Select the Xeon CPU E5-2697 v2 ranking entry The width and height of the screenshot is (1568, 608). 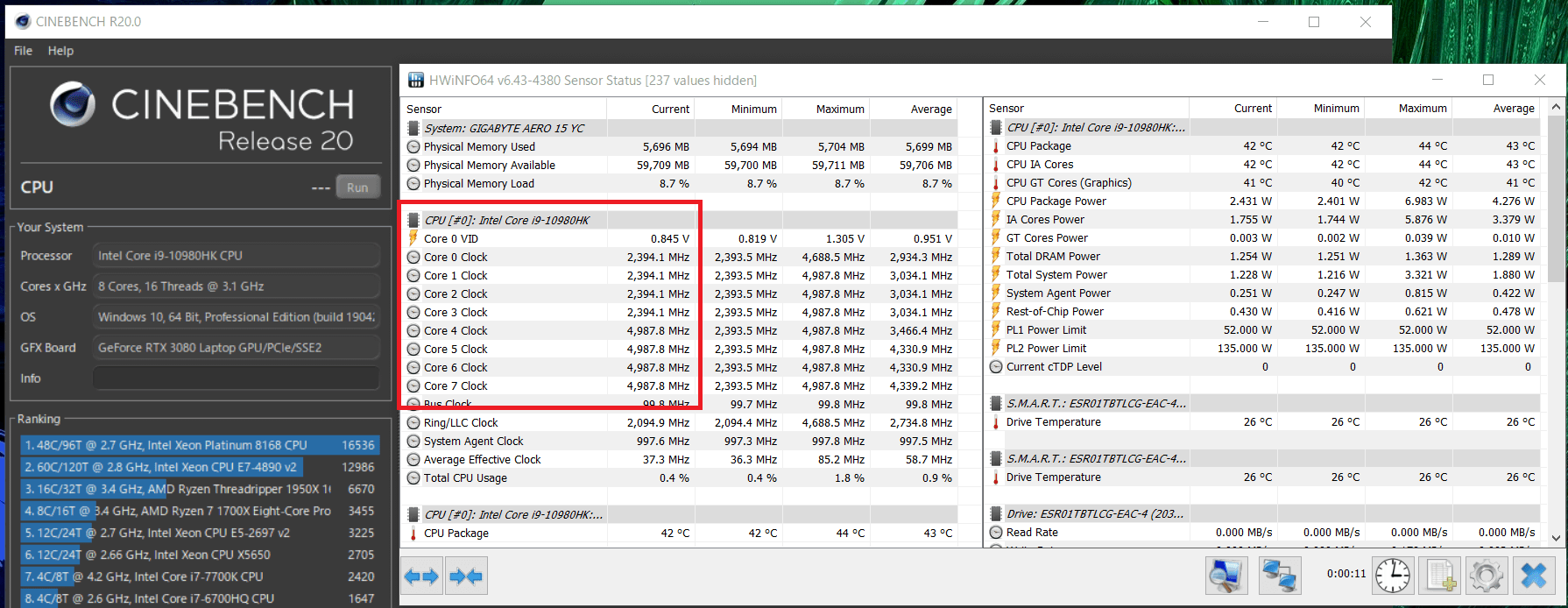tap(200, 533)
